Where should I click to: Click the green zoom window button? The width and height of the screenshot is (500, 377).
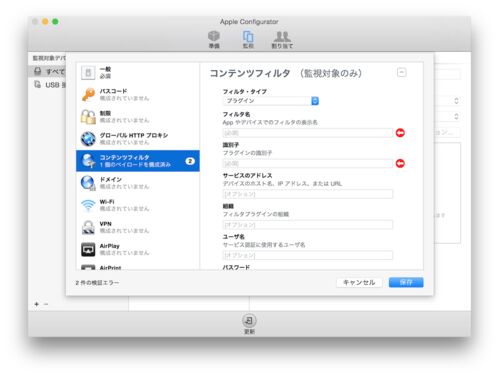(55, 22)
